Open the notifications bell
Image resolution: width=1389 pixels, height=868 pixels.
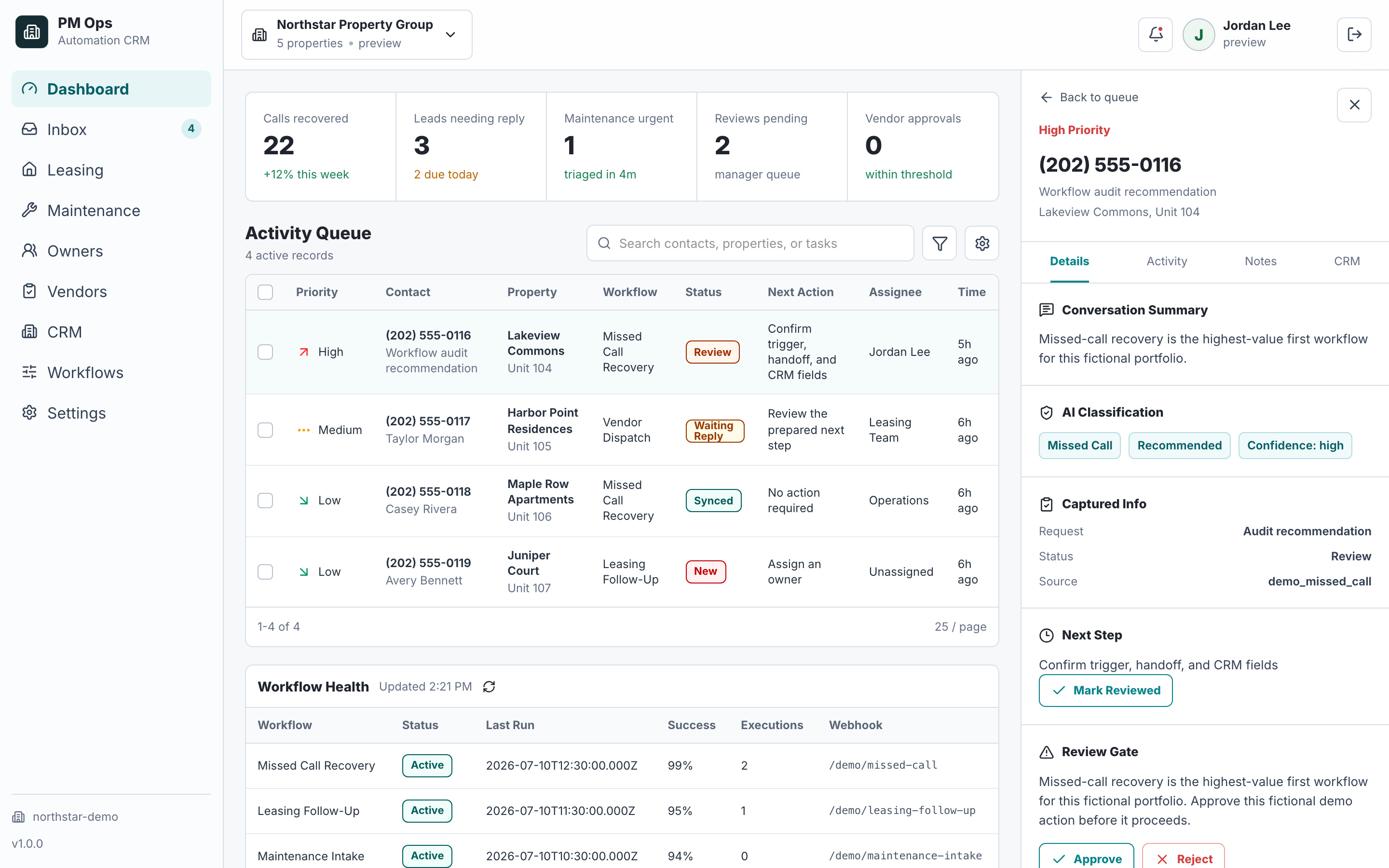(1155, 34)
